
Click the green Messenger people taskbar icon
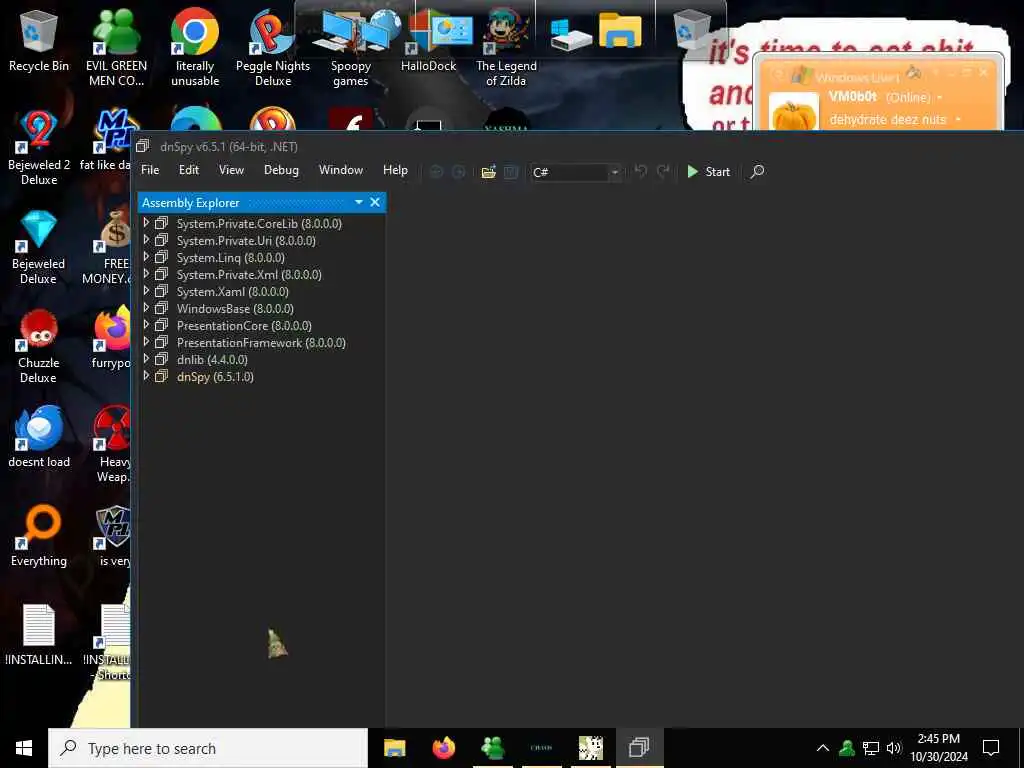click(x=493, y=747)
